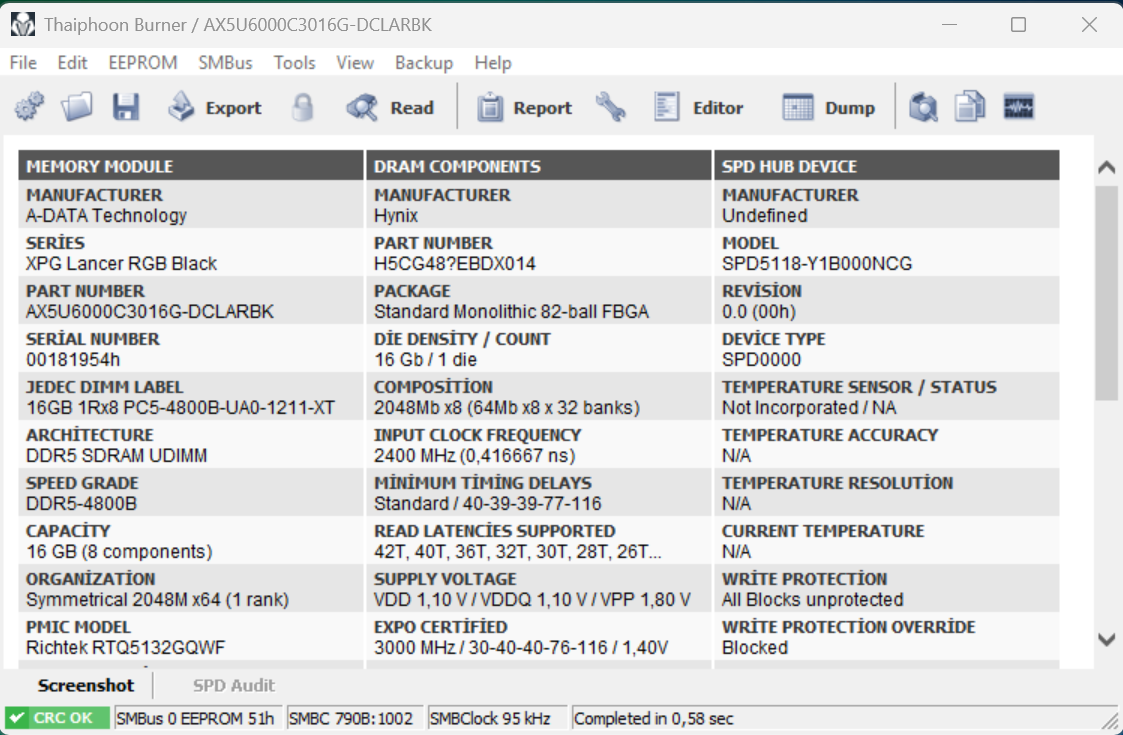This screenshot has height=735, width=1123.
Task: Click part number AX5U6000C3016G-DCLARBK in the table
Action: tap(150, 312)
